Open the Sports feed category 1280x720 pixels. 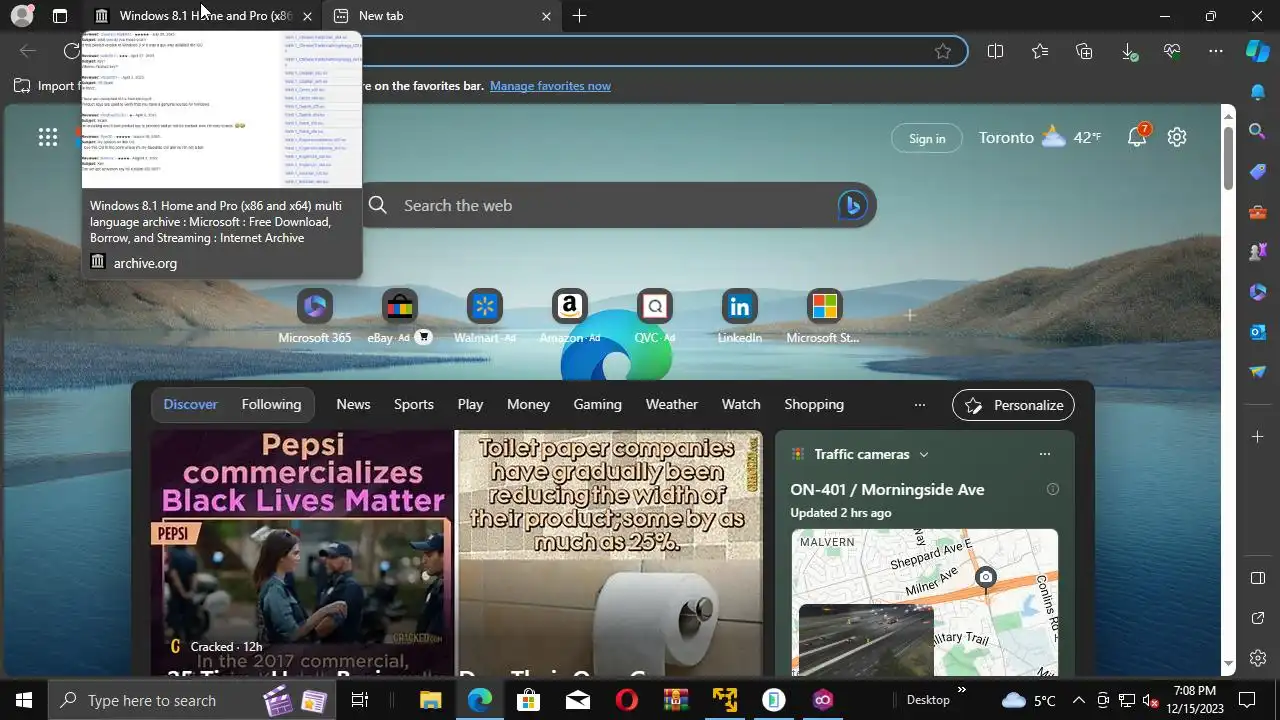tap(414, 404)
